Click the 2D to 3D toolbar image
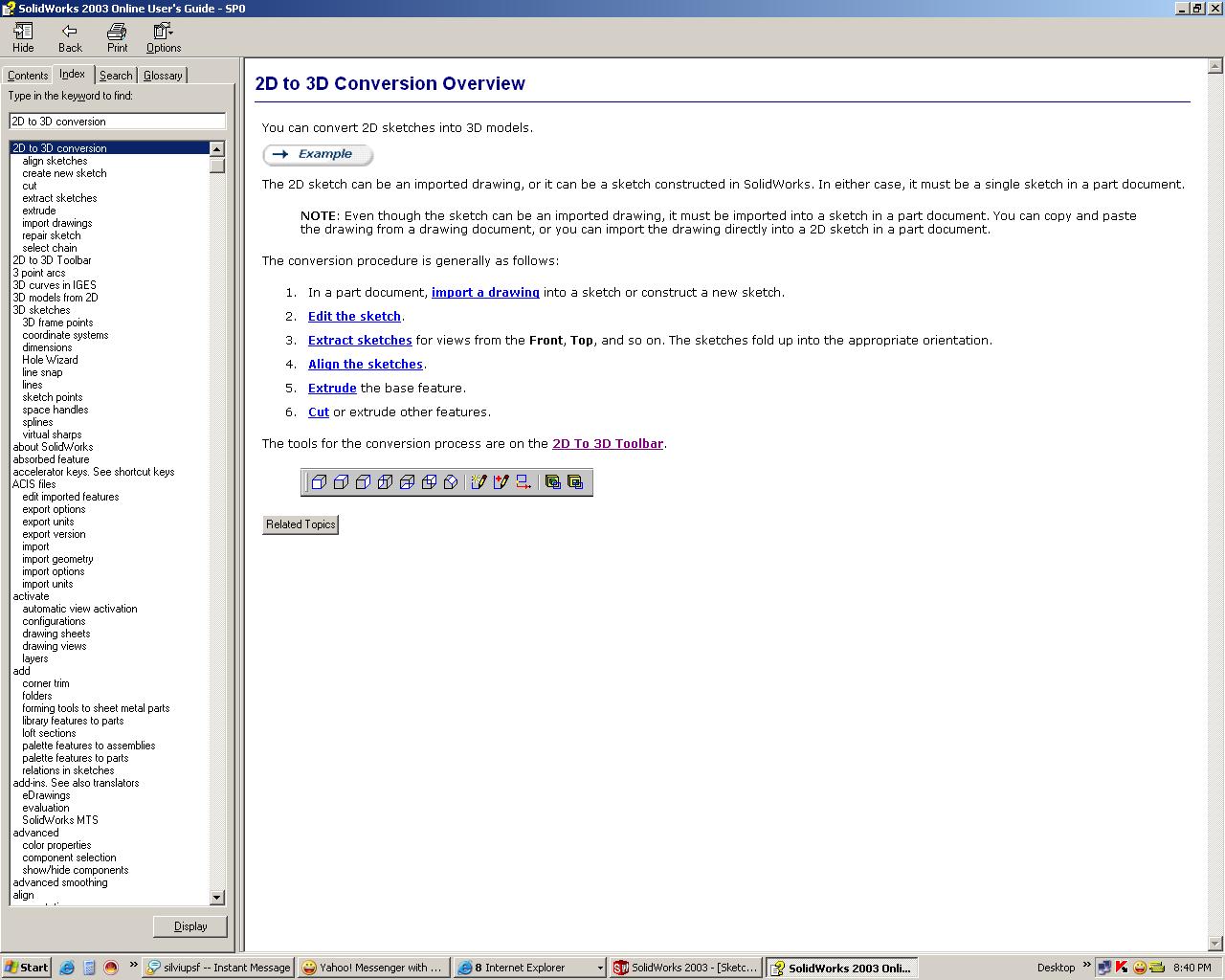The width and height of the screenshot is (1225, 980). click(x=447, y=482)
